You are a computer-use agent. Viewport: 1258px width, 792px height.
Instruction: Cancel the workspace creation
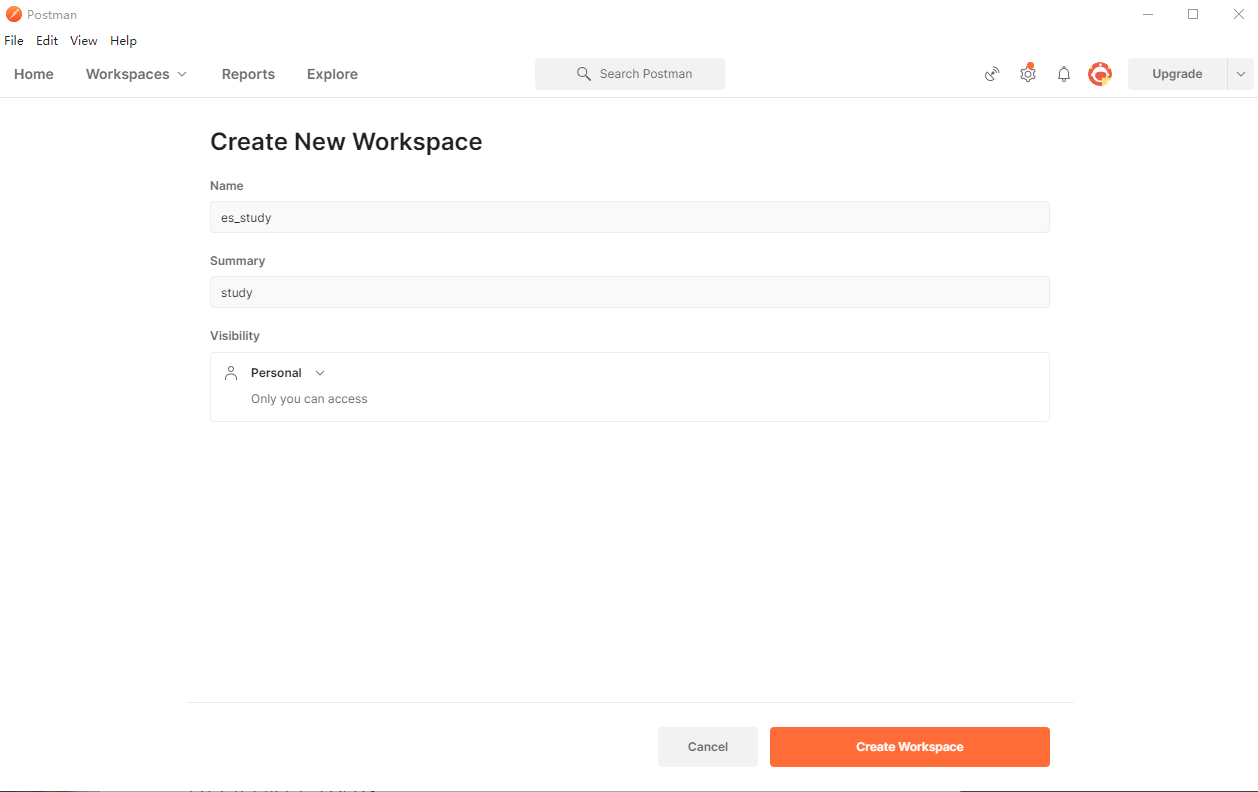click(708, 747)
